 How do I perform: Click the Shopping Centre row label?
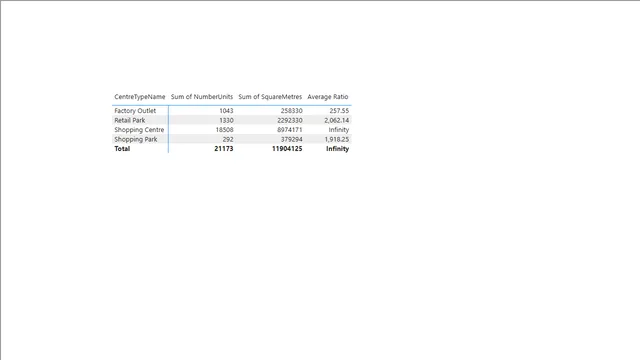point(139,130)
